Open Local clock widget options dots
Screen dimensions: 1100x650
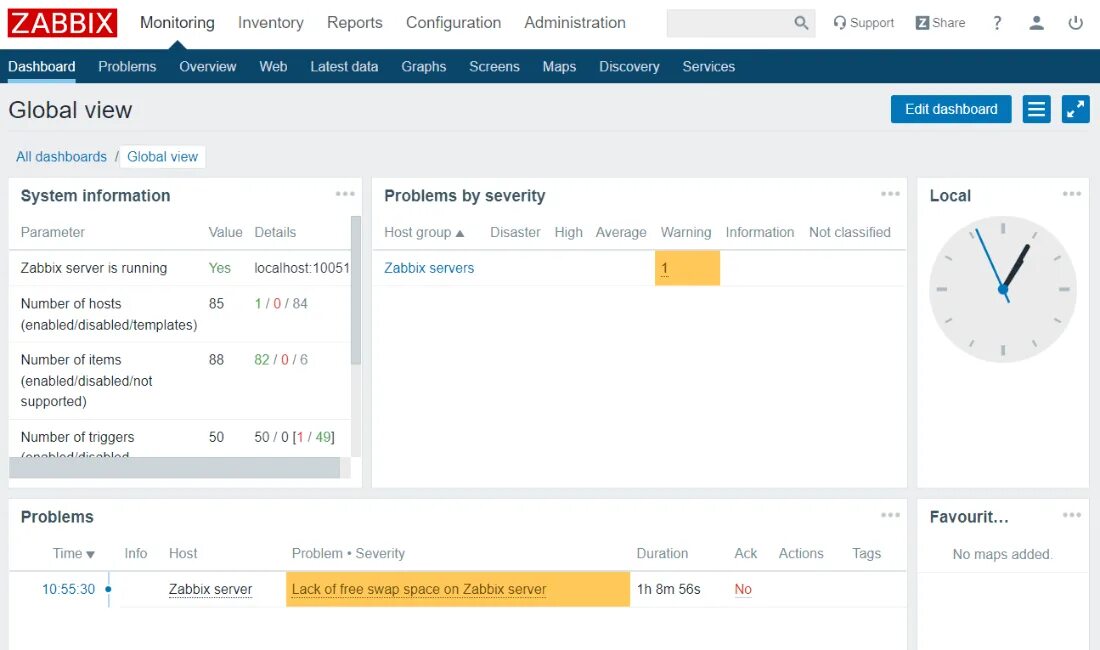[x=1072, y=194]
